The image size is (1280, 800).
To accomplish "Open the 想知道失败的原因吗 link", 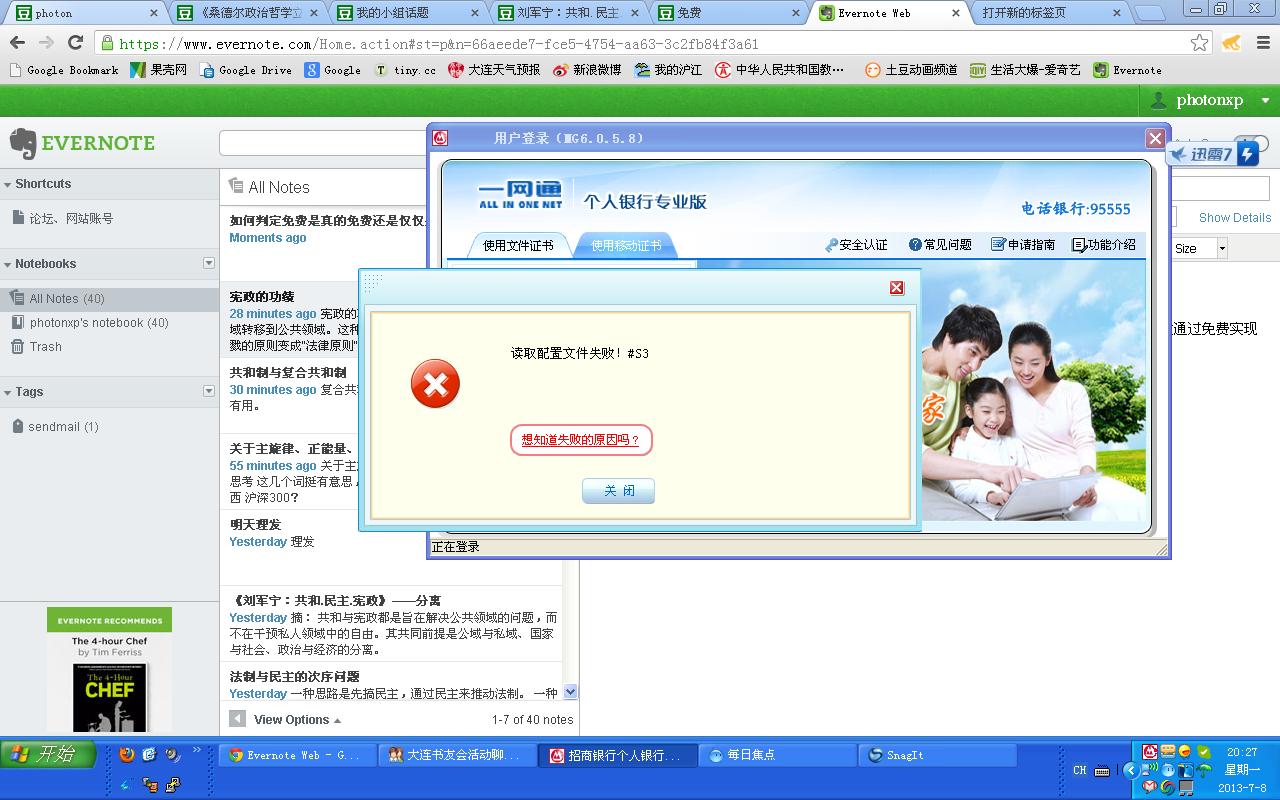I will coord(581,440).
